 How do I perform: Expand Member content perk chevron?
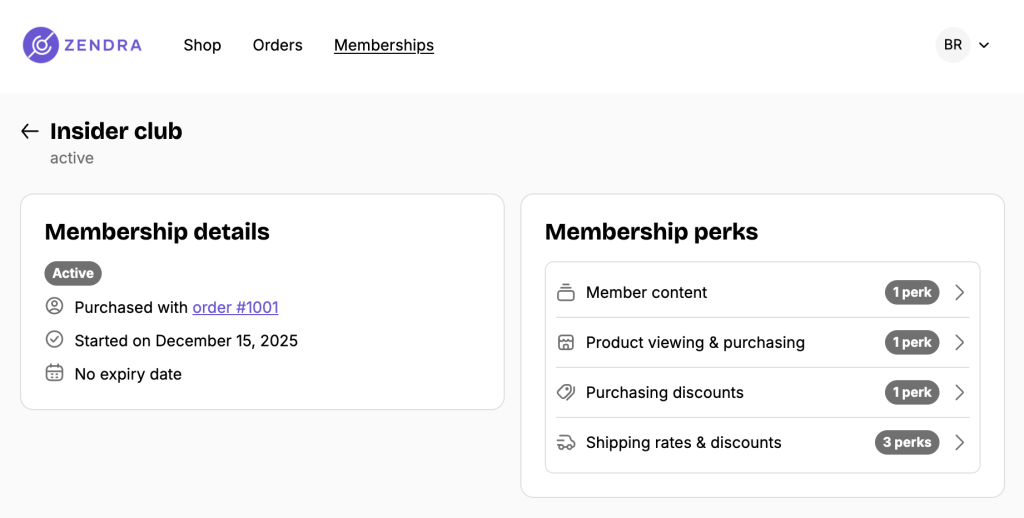click(x=959, y=293)
